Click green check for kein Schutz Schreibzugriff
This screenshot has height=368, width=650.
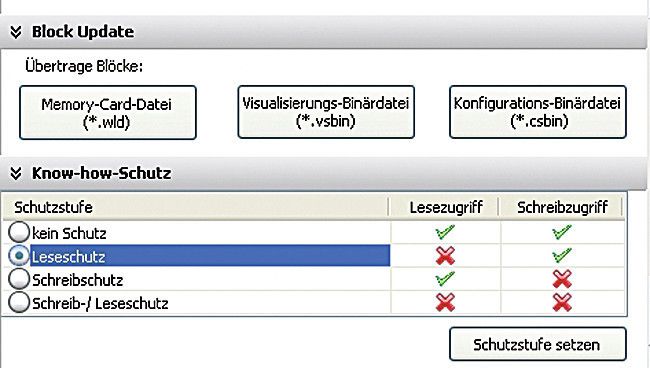click(562, 232)
